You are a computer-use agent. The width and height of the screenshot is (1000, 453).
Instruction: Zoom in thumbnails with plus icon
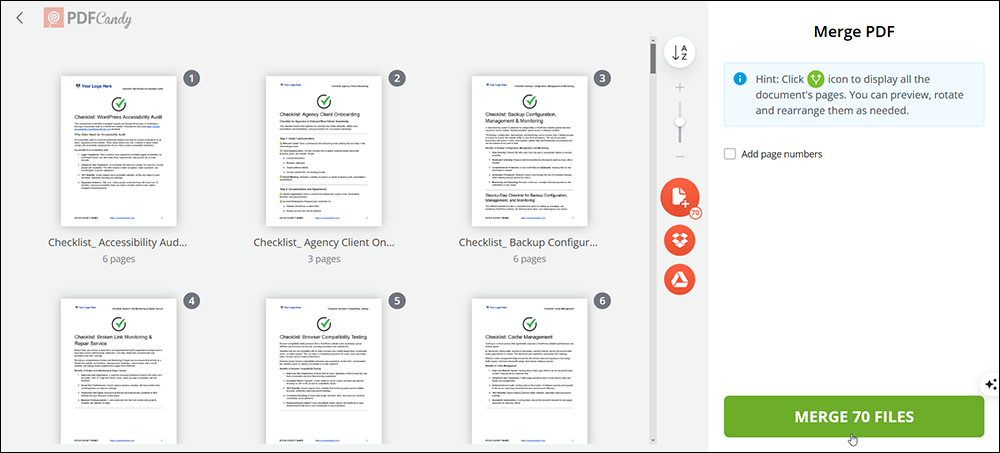[680, 87]
